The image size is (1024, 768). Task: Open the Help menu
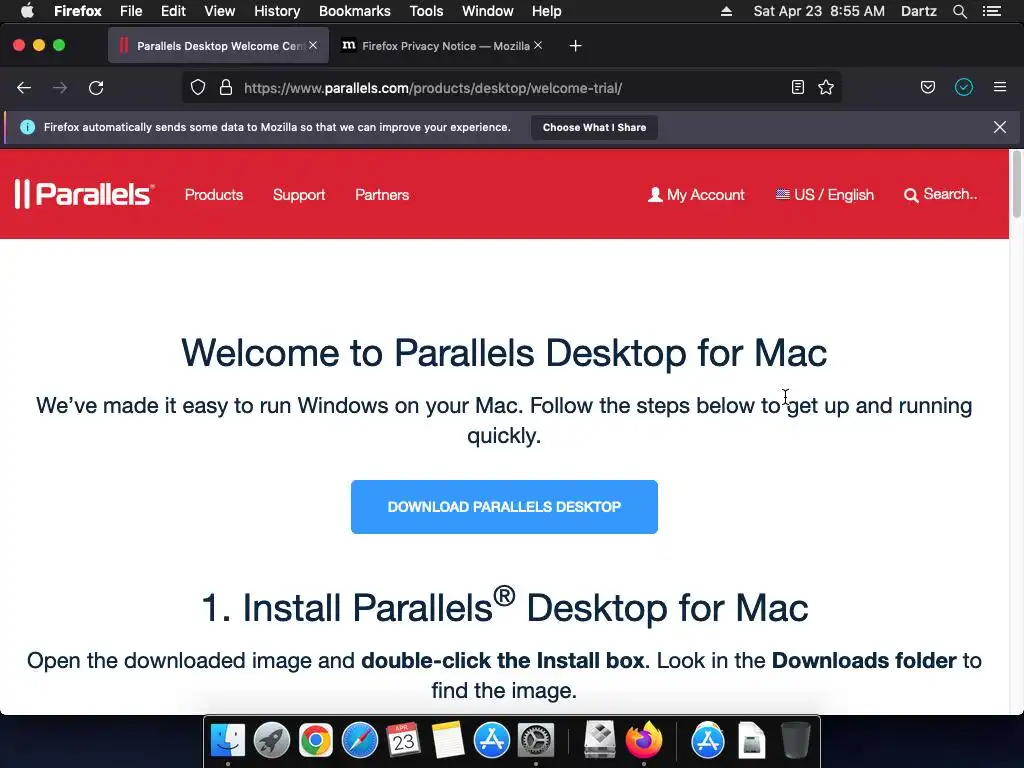coord(547,11)
